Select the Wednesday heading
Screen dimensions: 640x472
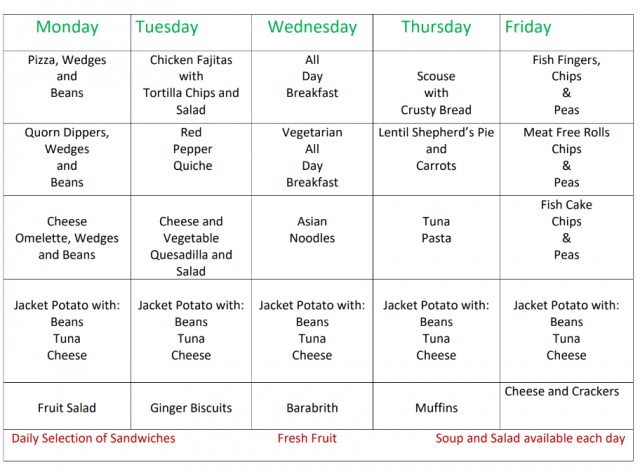pyautogui.click(x=312, y=27)
